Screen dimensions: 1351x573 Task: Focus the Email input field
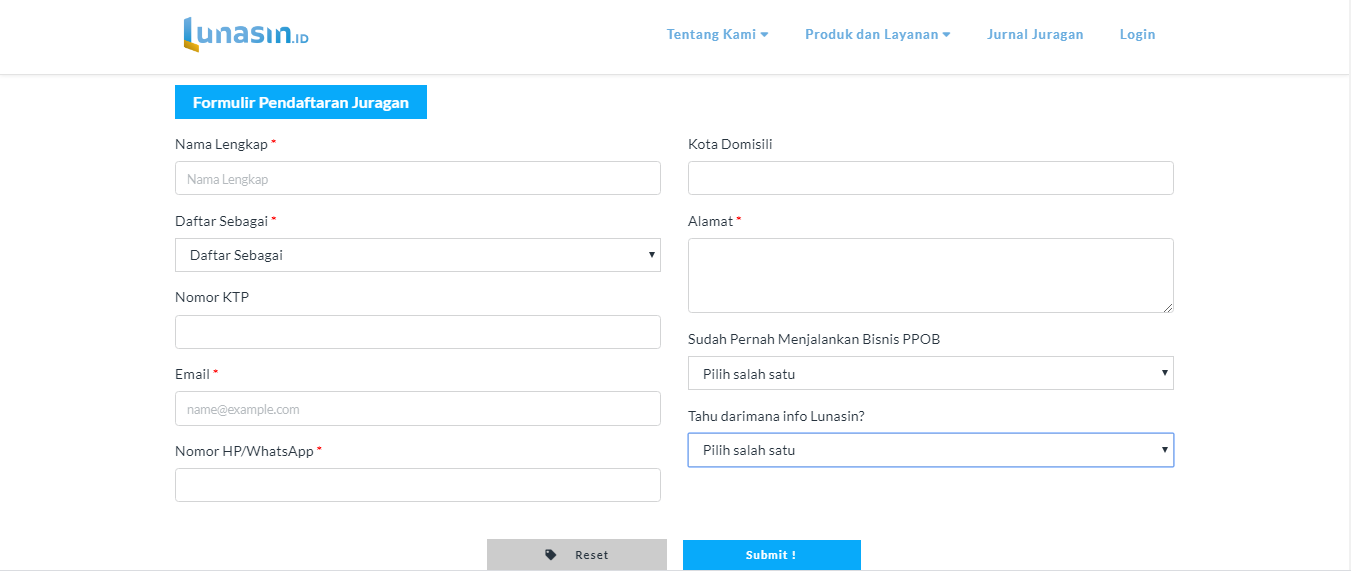[418, 409]
